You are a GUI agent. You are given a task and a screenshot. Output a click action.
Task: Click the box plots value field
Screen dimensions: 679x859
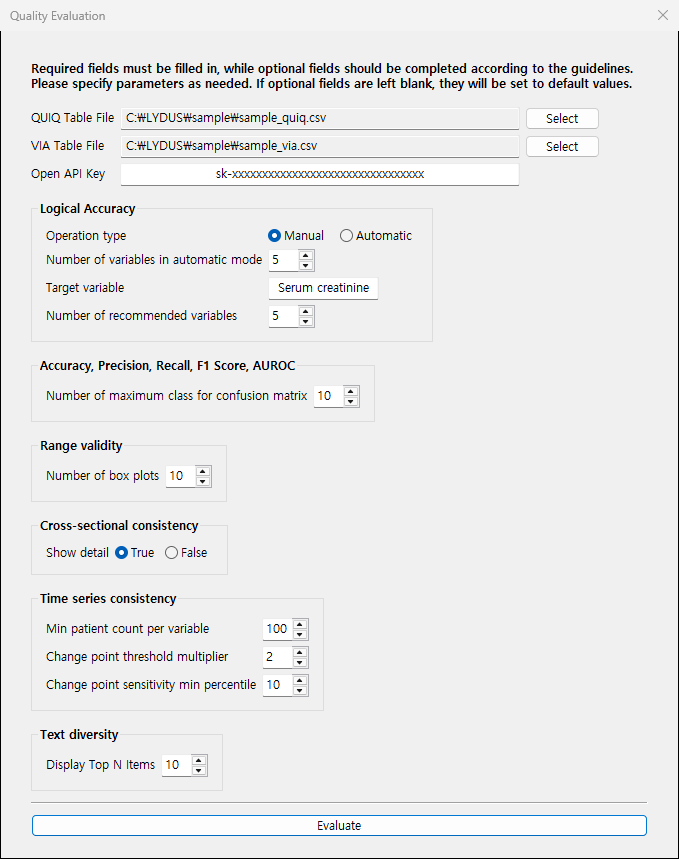coord(181,476)
